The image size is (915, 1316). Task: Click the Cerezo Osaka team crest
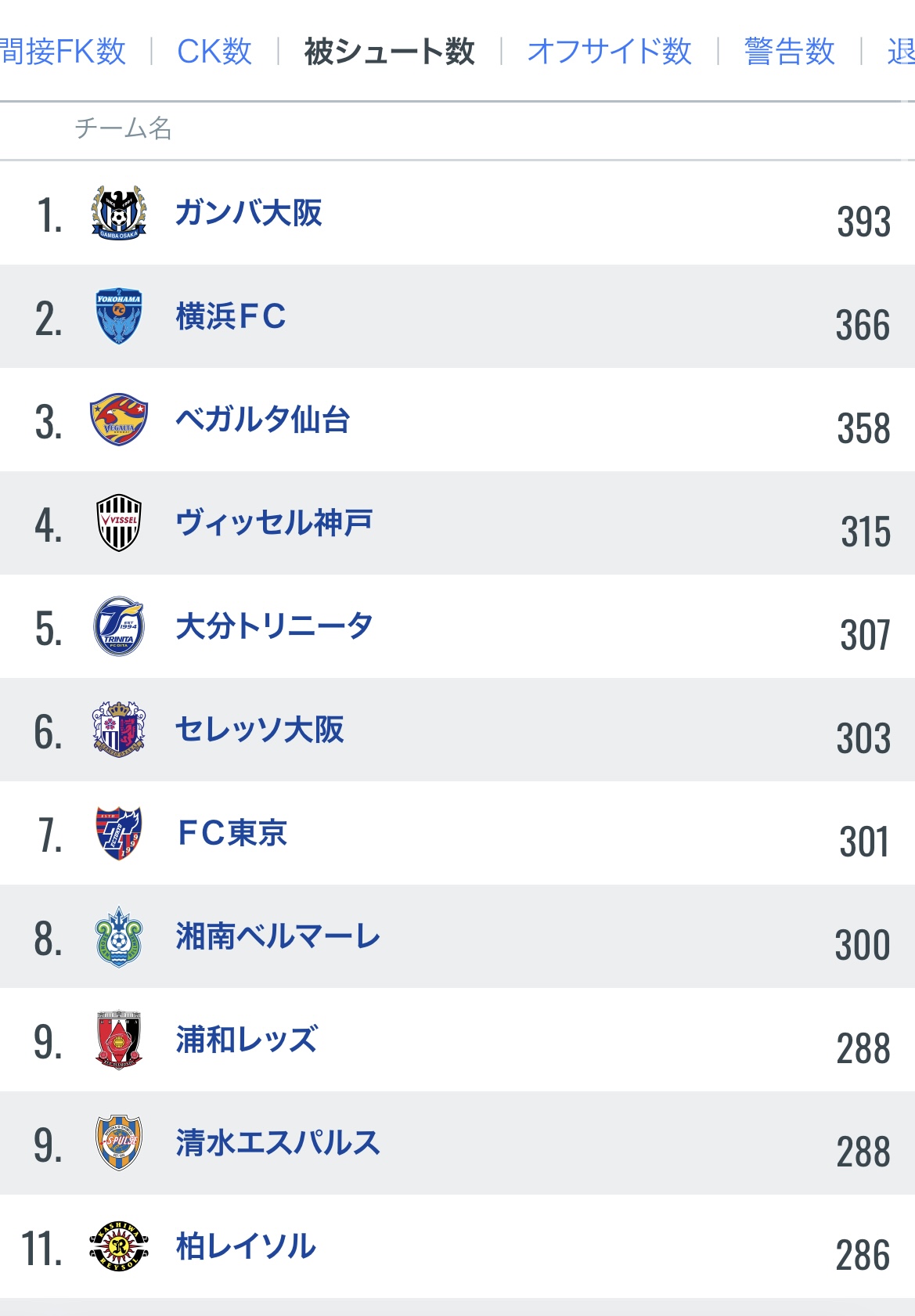119,730
